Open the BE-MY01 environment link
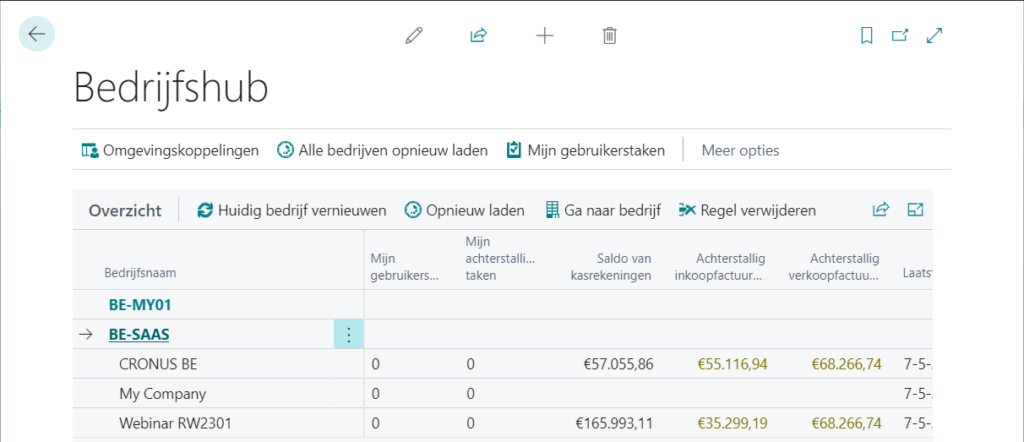This screenshot has width=1024, height=442. [134, 305]
